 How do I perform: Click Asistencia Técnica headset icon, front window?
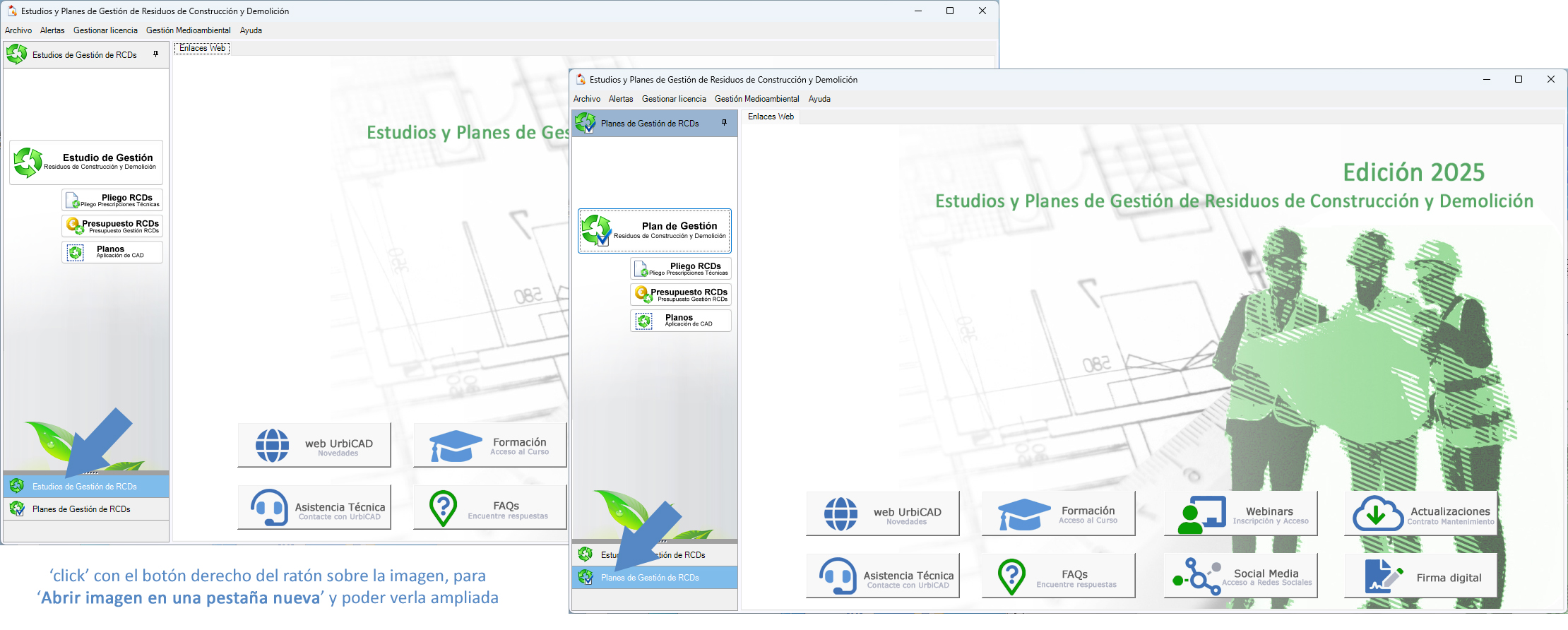838,576
